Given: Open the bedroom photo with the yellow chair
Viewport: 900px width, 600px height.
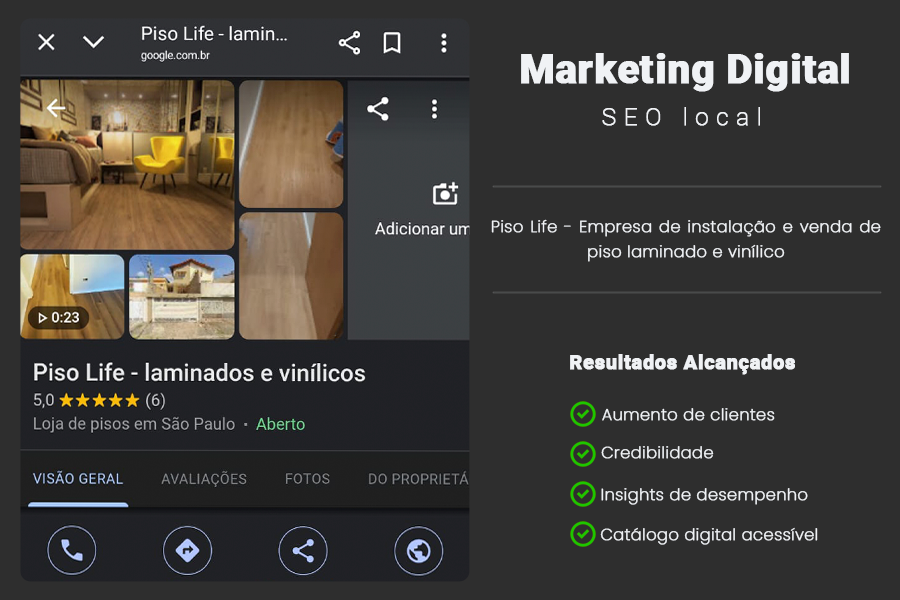Looking at the screenshot, I should pyautogui.click(x=127, y=165).
